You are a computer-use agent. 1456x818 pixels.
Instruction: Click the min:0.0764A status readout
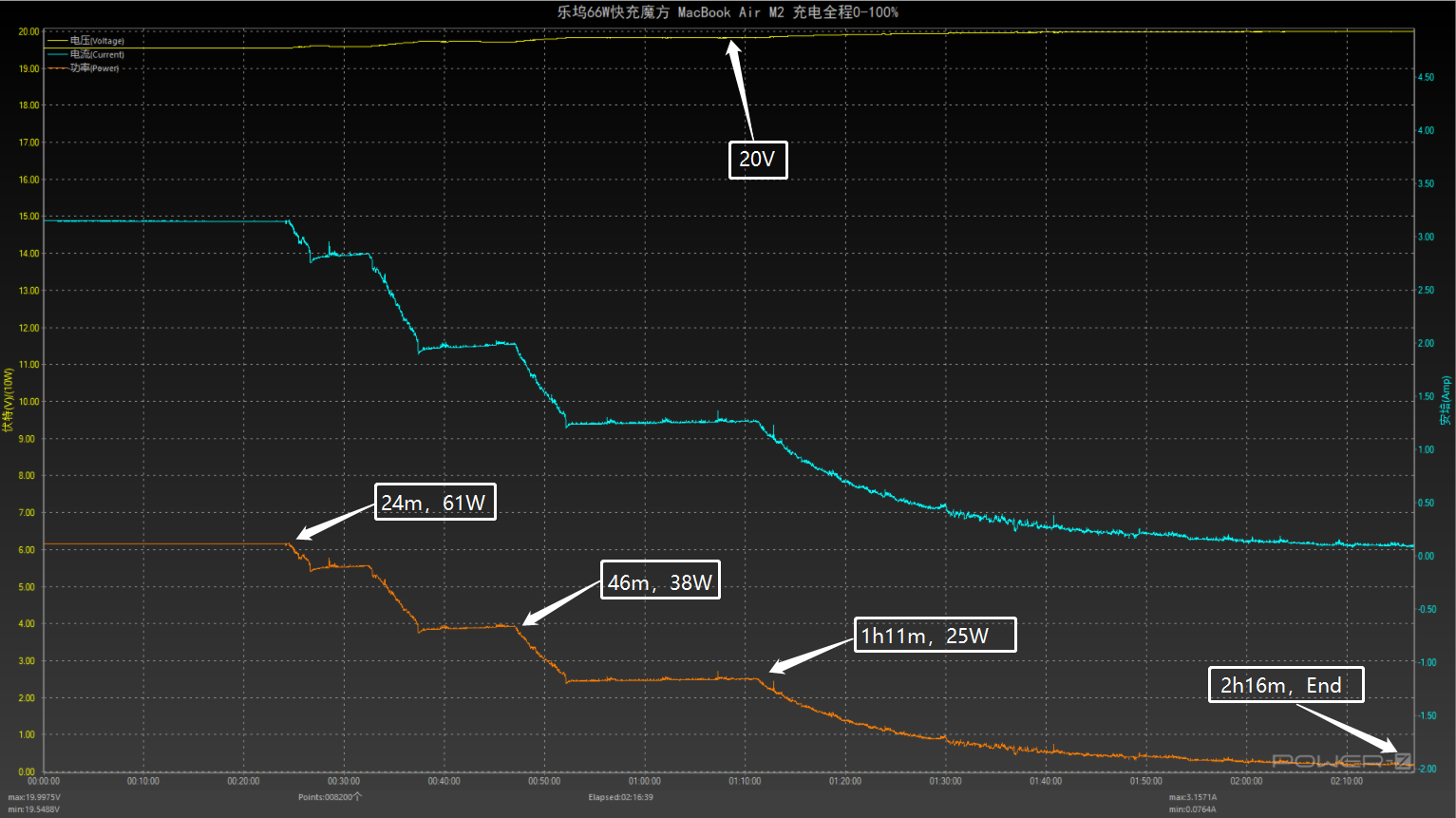1193,809
